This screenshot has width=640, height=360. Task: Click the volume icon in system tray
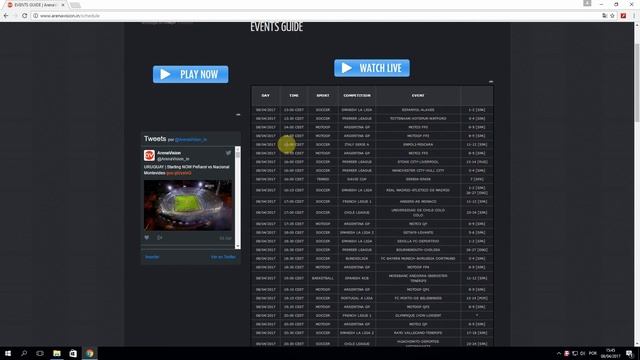coord(583,353)
